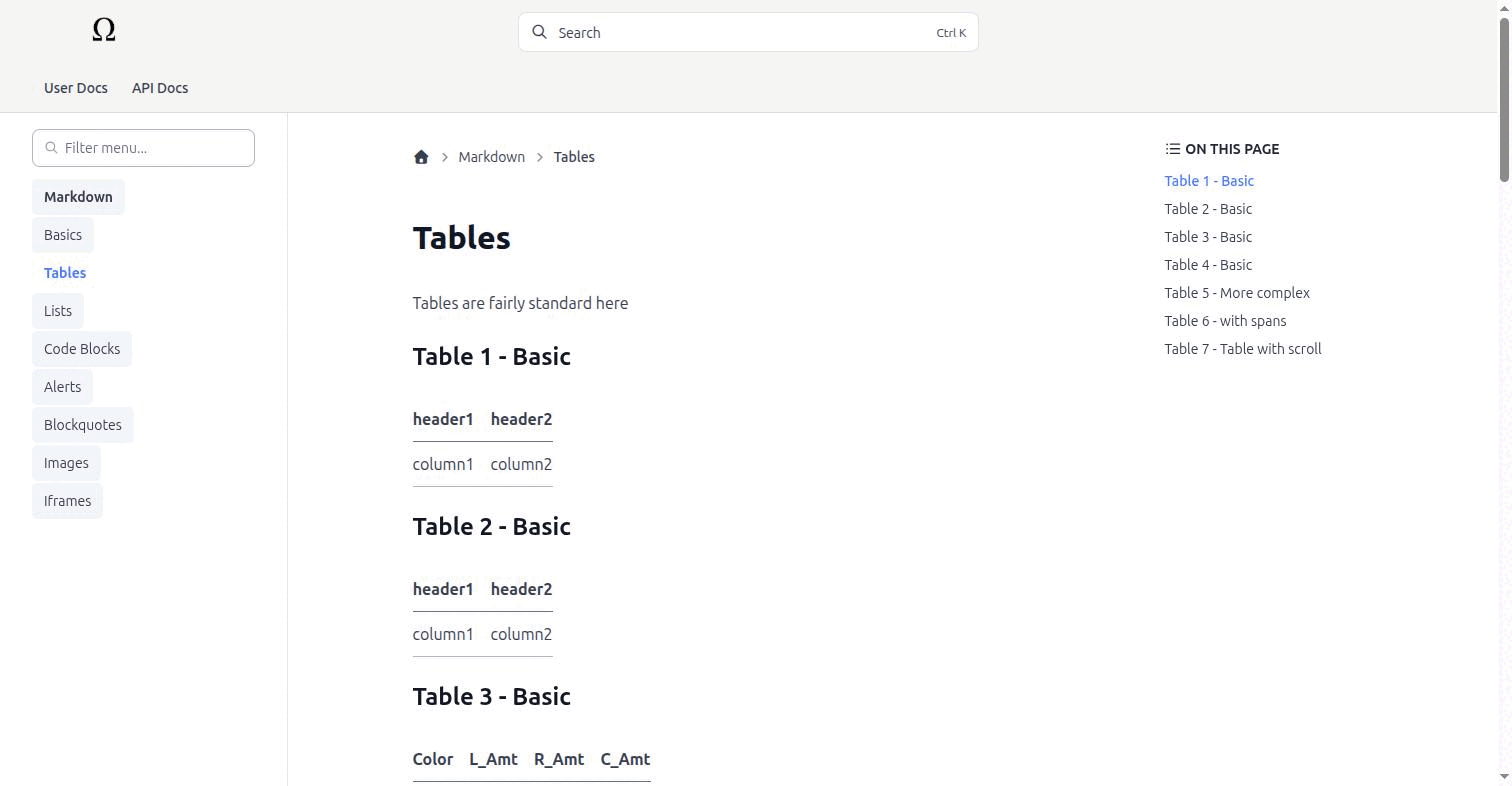Click the home breadcrumb icon
Viewport: 1512px width, 786px height.
[x=421, y=157]
